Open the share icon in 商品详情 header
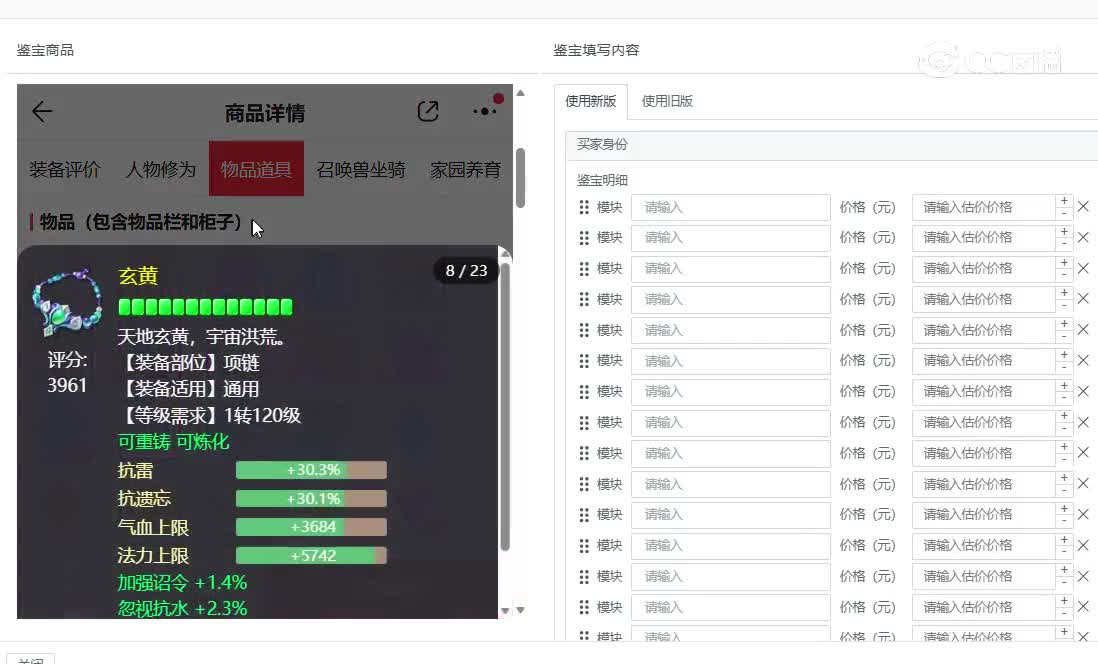This screenshot has height=664, width=1098. click(428, 111)
